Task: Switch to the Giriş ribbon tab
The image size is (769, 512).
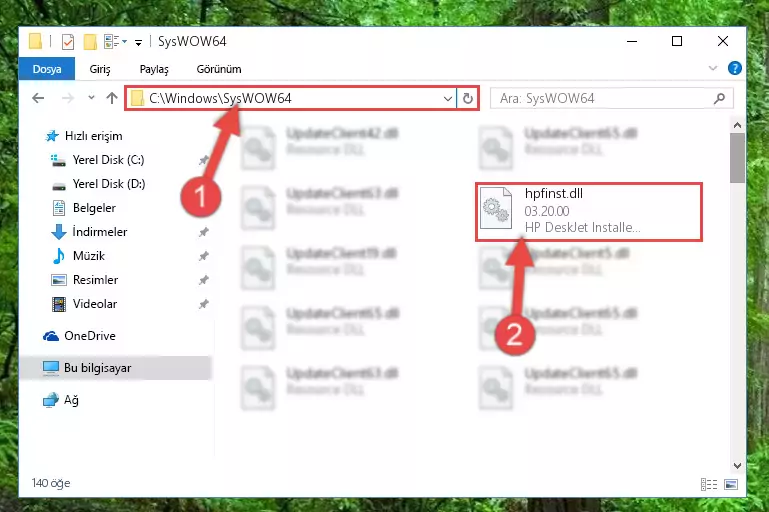Action: (100, 69)
